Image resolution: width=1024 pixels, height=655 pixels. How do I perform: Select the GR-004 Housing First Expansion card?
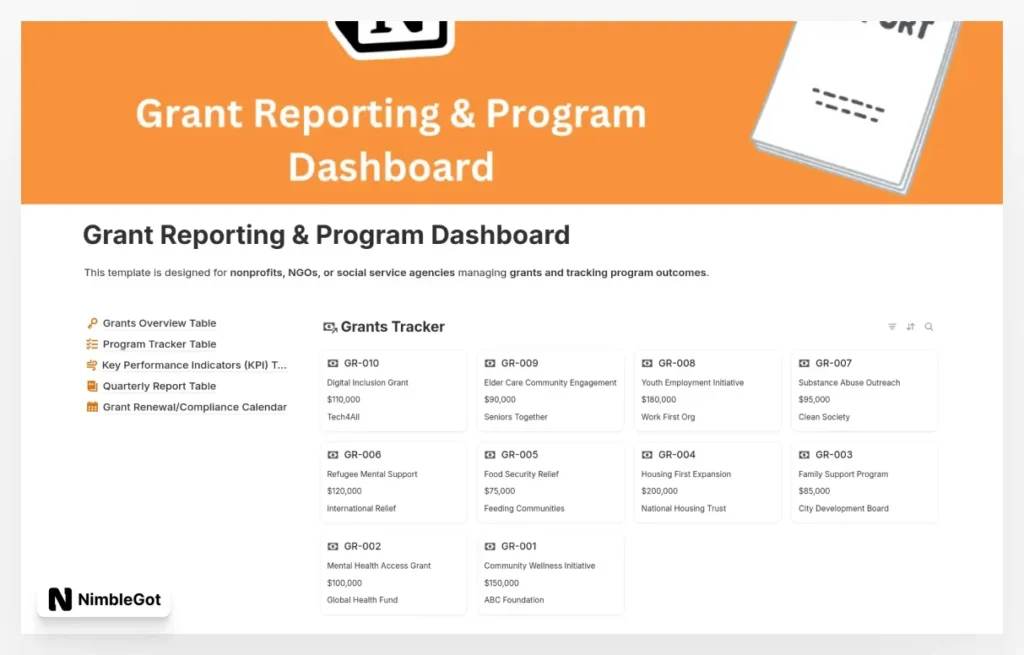click(x=707, y=482)
